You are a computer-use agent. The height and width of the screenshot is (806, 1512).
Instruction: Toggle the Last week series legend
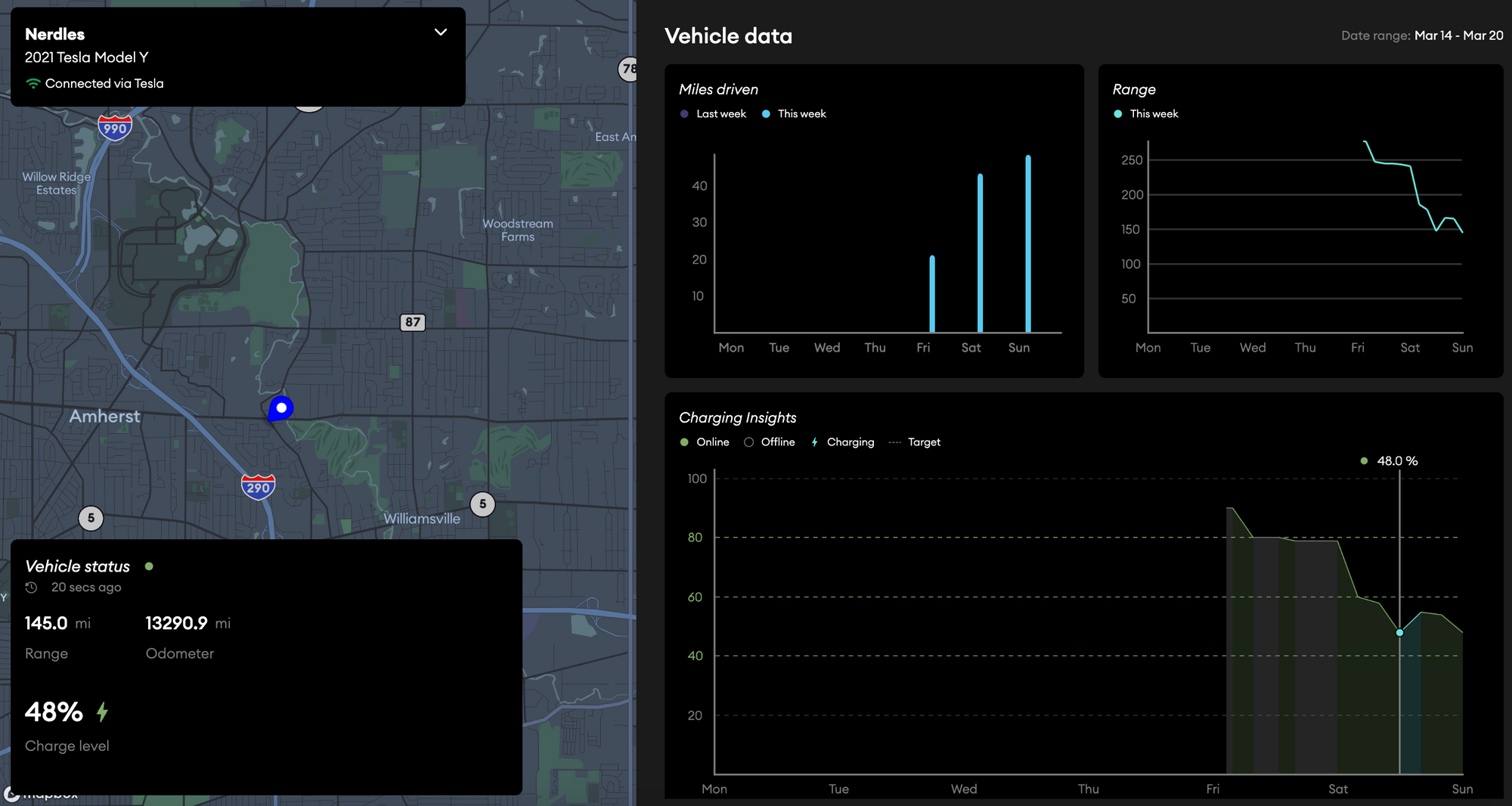[x=713, y=114]
